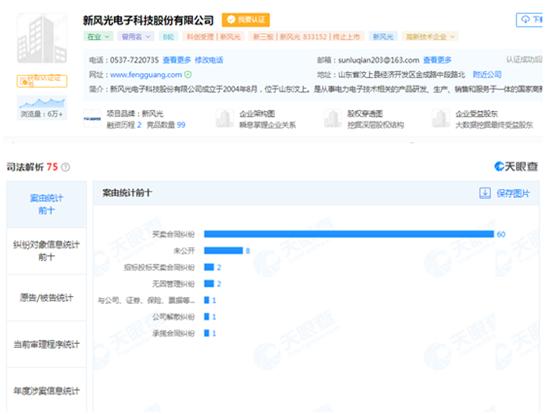
Task: Click the email sunluqian203@163.com text
Action: [379, 60]
